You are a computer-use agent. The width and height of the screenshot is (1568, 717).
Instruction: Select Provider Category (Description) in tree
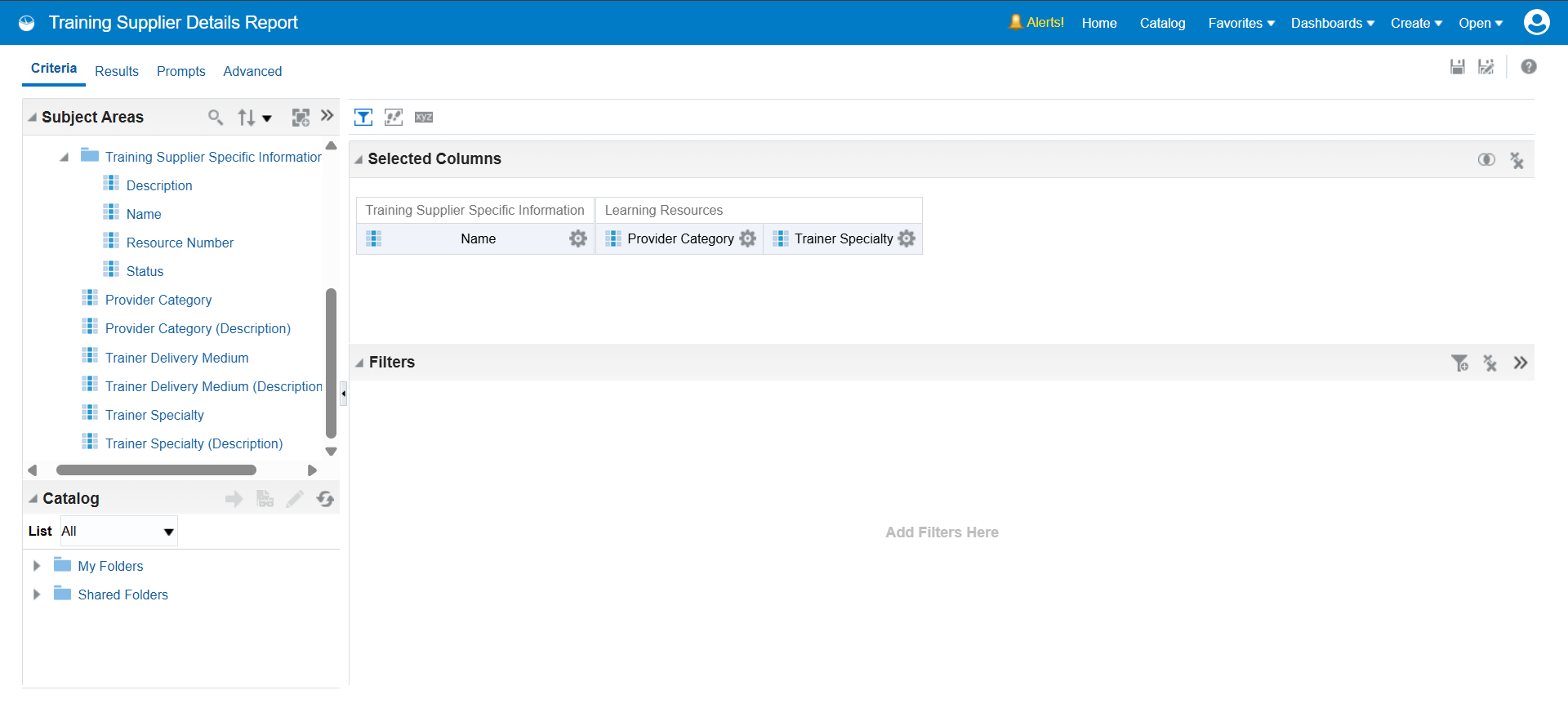point(198,328)
